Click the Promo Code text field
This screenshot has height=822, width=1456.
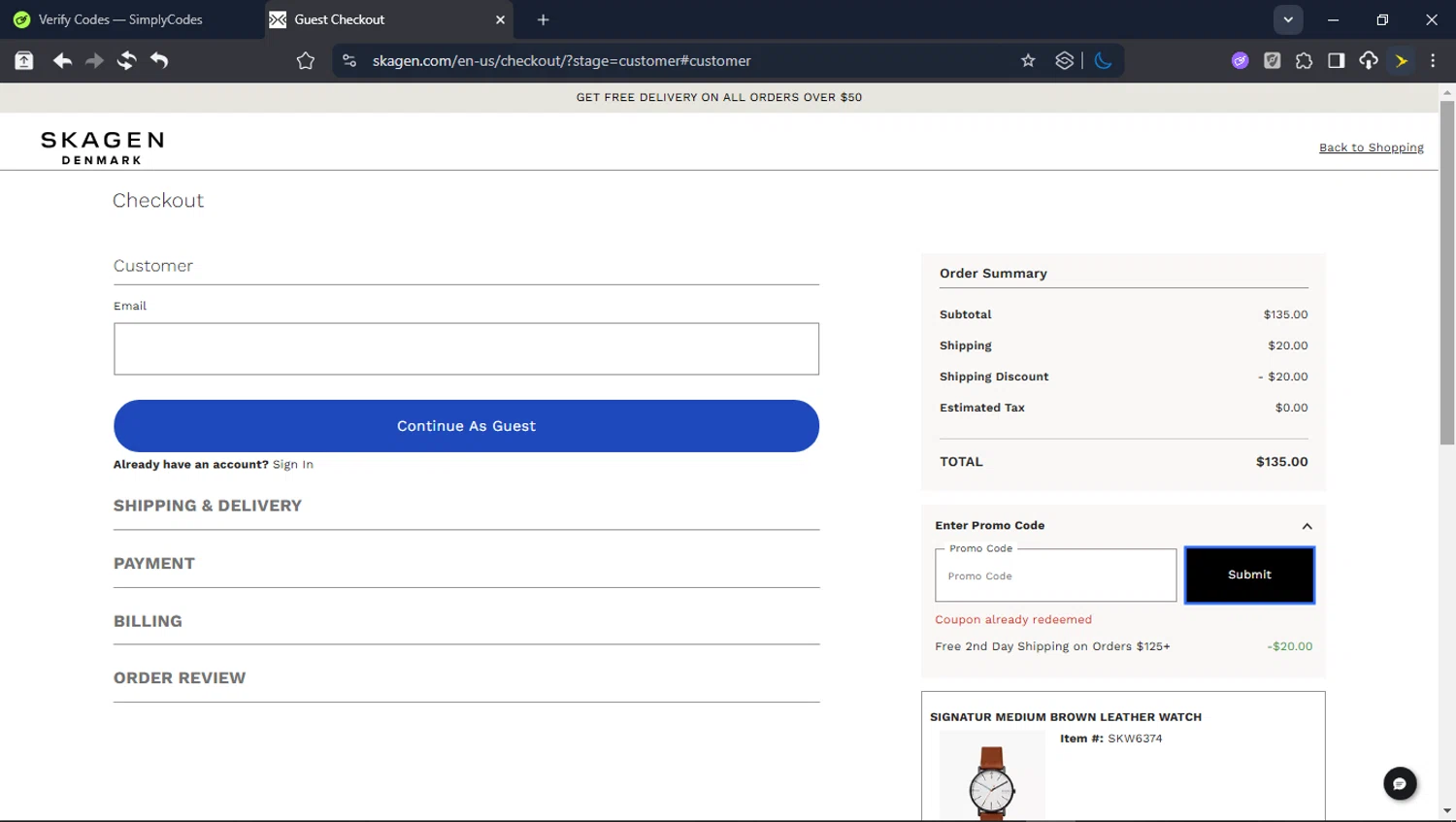pos(1055,575)
